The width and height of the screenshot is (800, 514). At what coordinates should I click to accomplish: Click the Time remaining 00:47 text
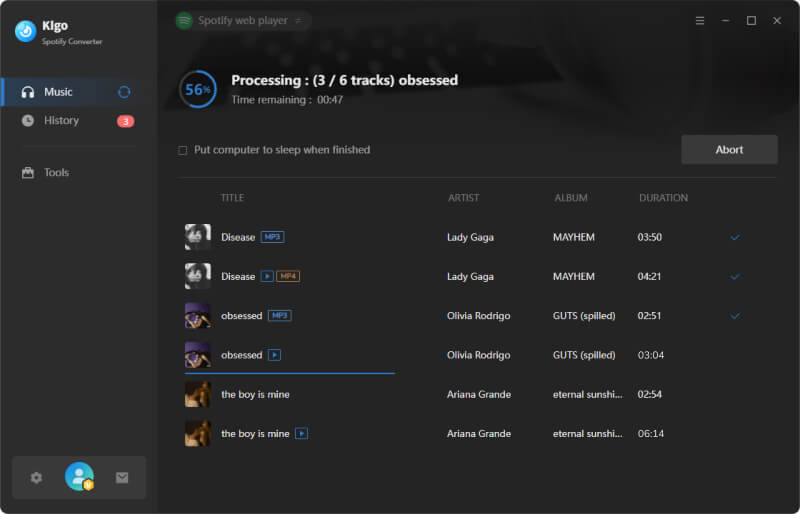[287, 100]
